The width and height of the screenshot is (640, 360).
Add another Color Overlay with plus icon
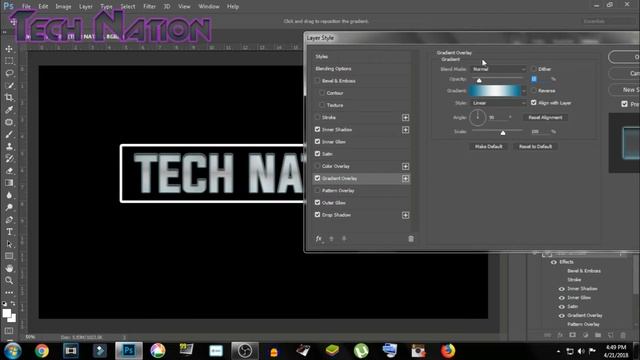(x=405, y=166)
